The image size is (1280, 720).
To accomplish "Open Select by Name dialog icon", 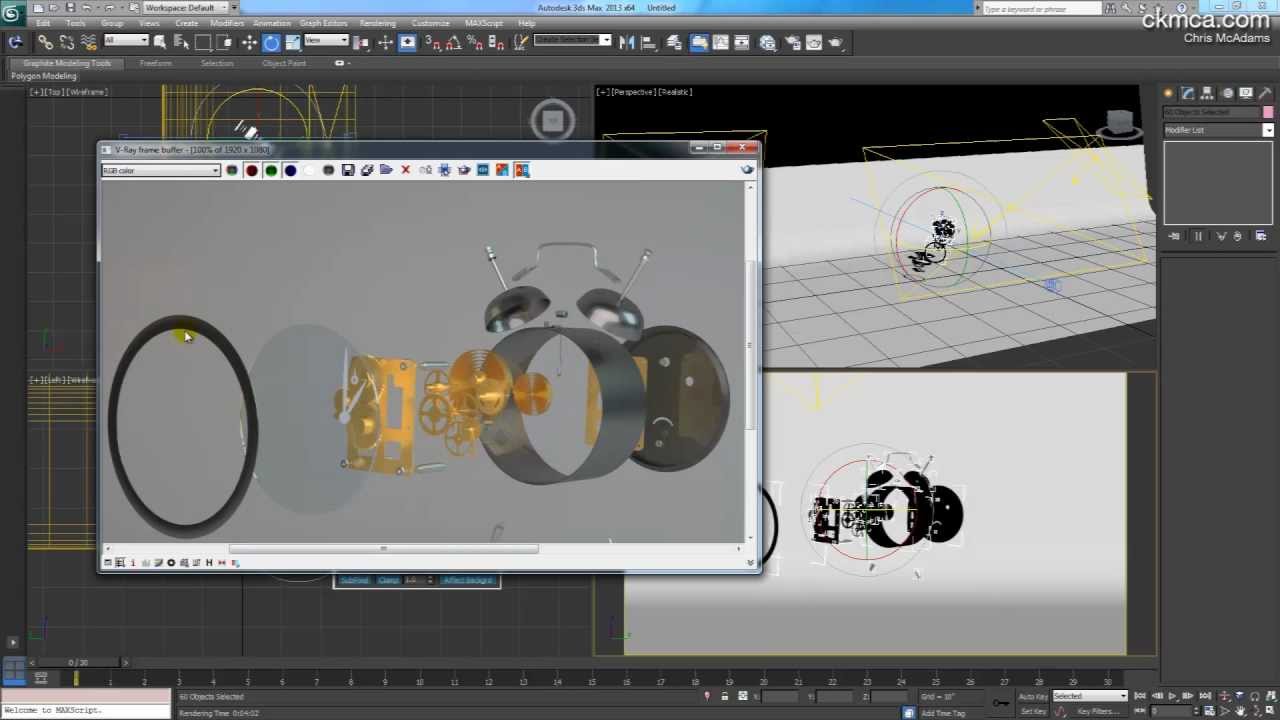I will 181,42.
